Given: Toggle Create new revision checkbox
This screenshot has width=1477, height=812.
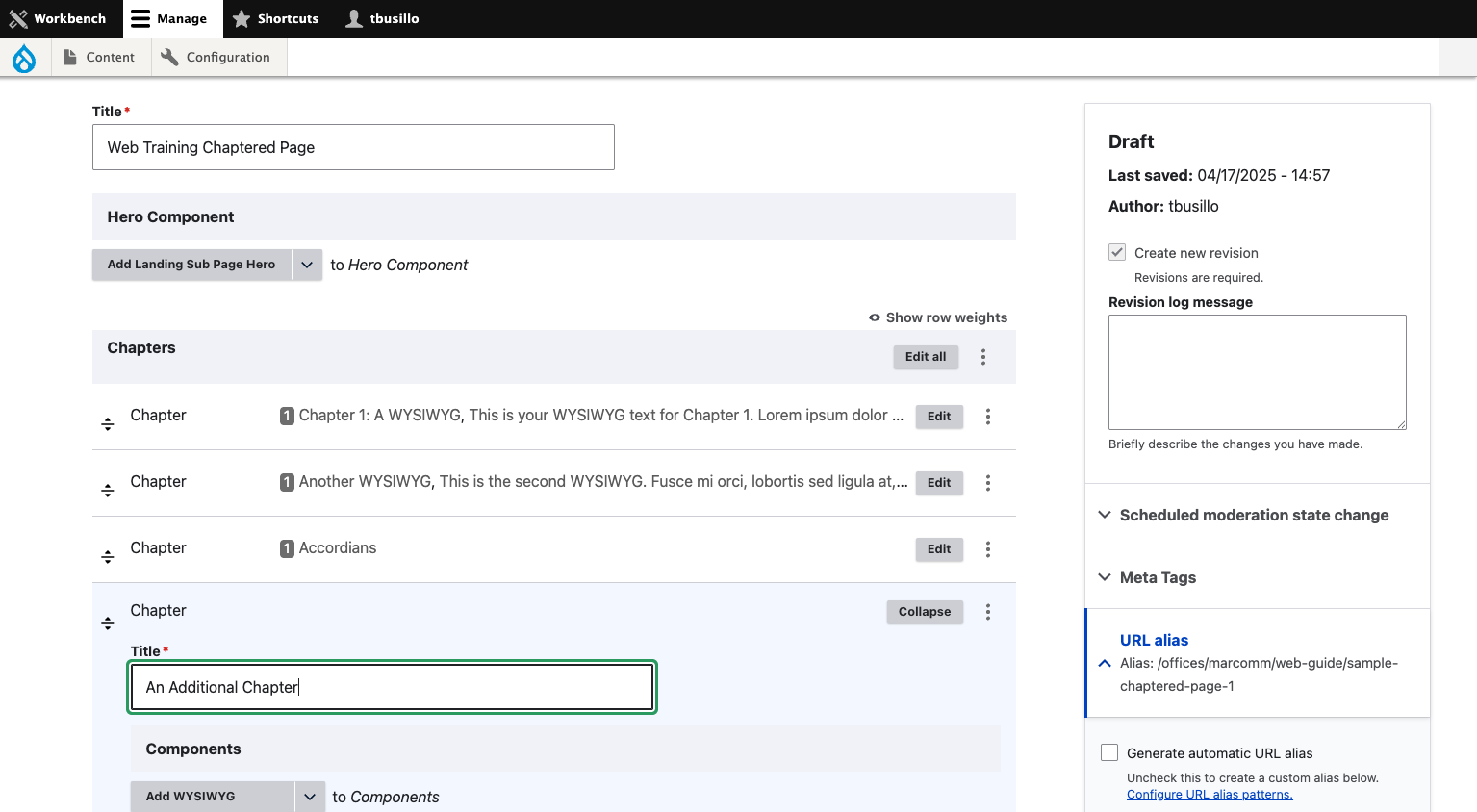Looking at the screenshot, I should coord(1117,252).
